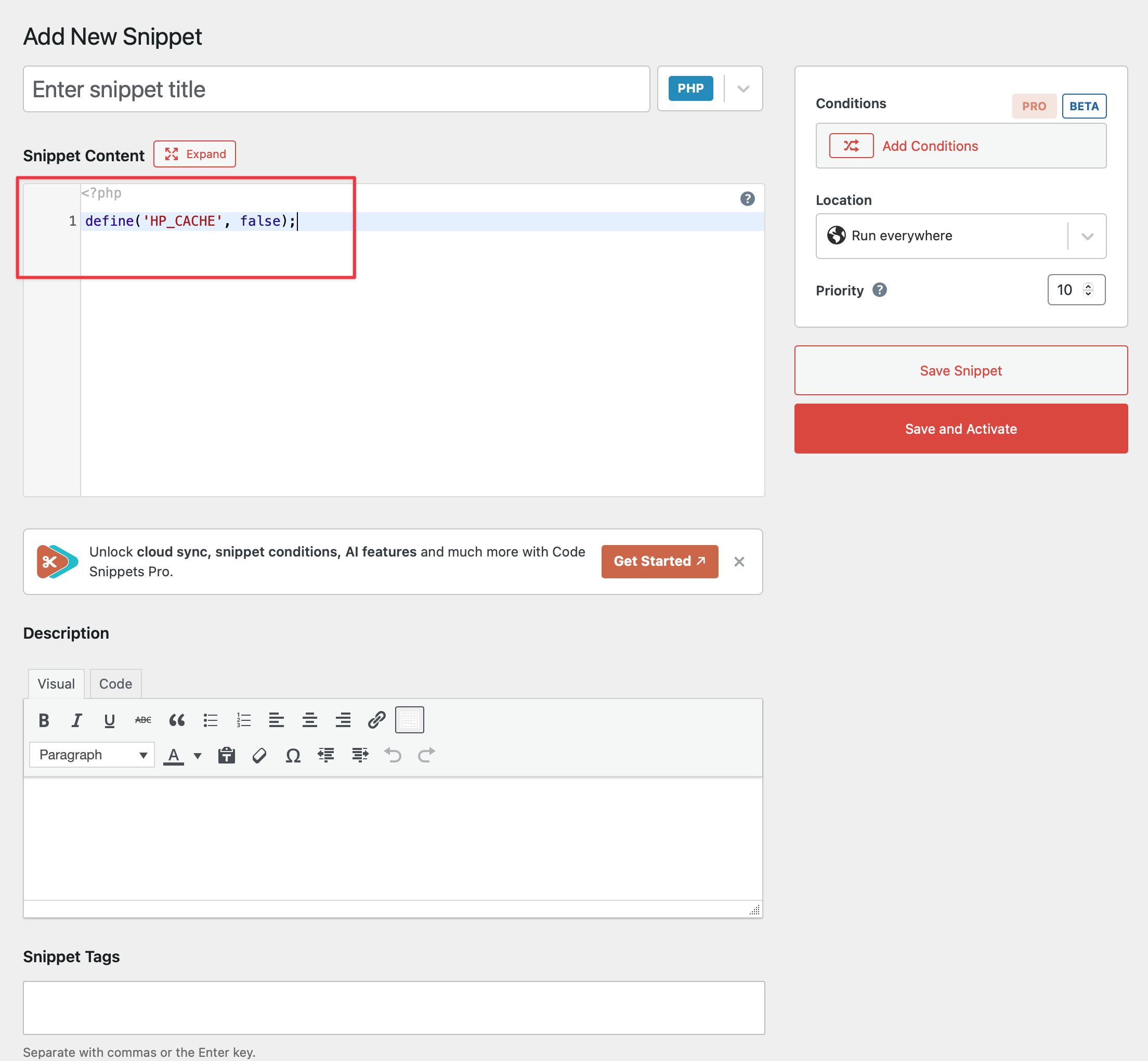Switch to the Code description tab
1148x1061 pixels.
[x=115, y=684]
